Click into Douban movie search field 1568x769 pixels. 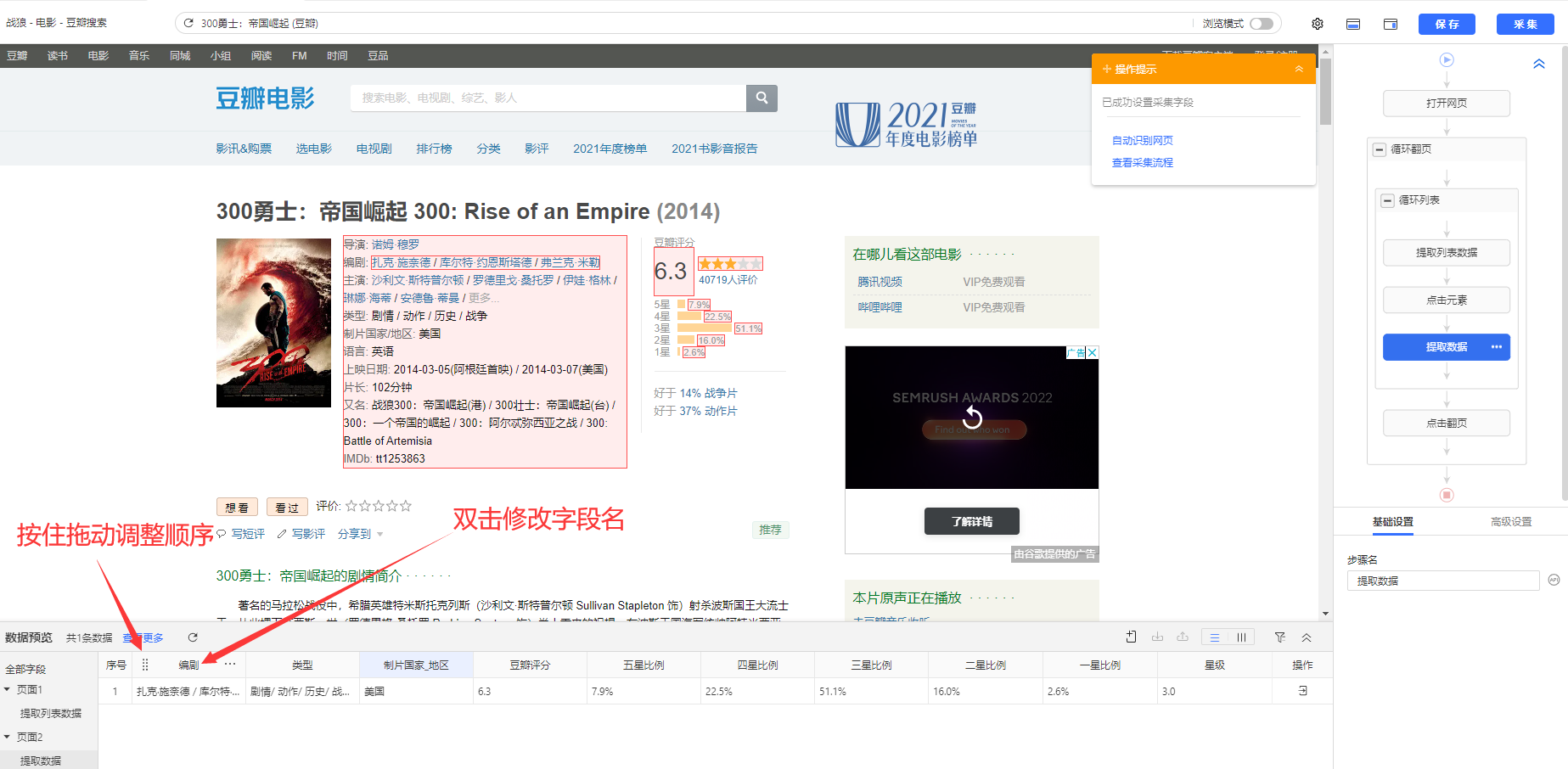(548, 98)
